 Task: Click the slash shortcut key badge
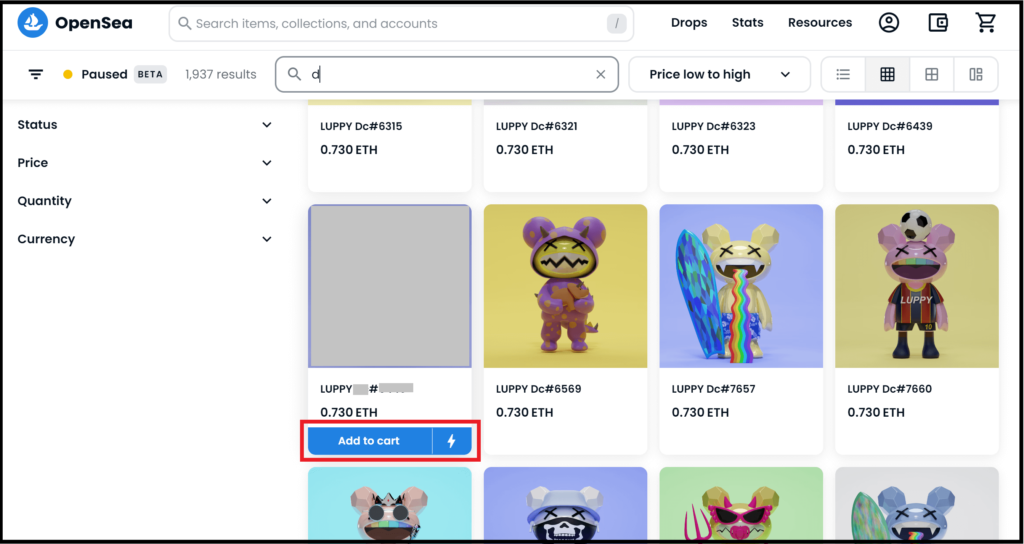pyautogui.click(x=616, y=24)
